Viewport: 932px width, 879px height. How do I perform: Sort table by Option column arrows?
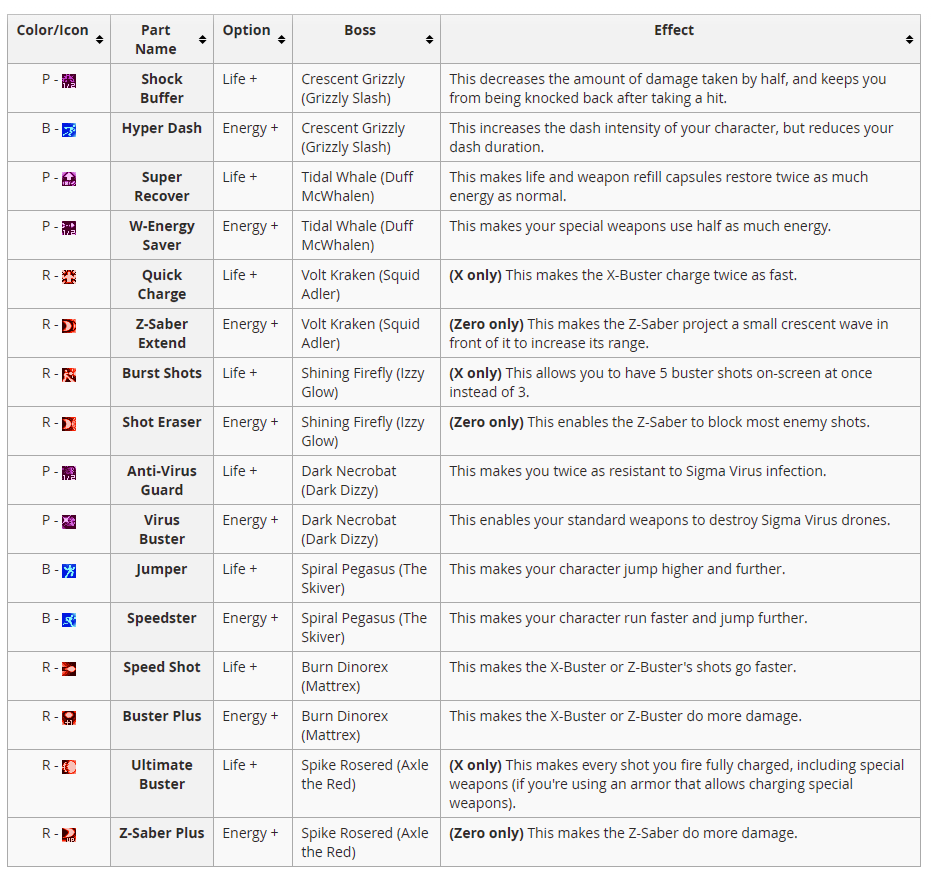point(282,40)
